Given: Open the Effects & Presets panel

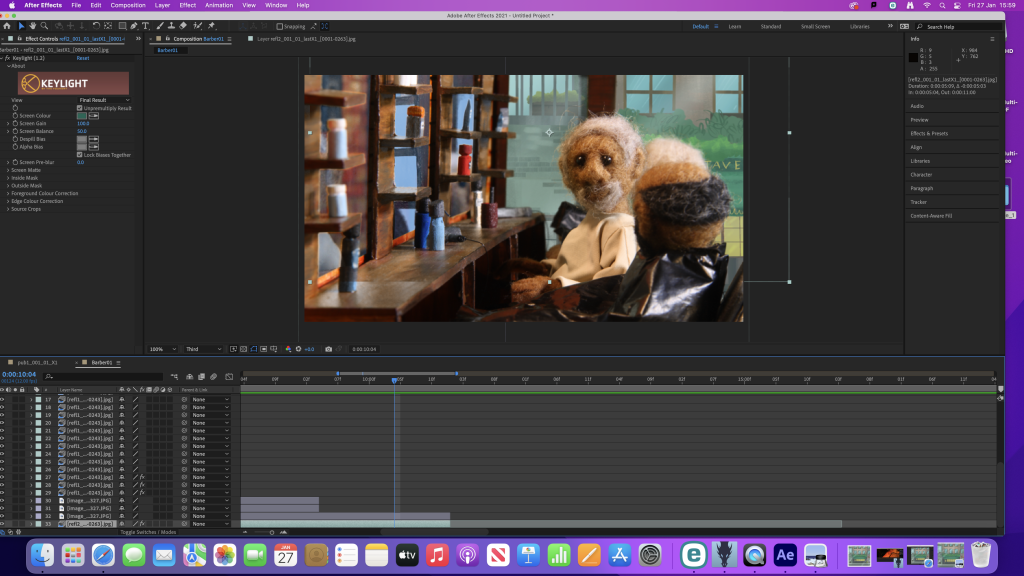Looking at the screenshot, I should tap(929, 133).
